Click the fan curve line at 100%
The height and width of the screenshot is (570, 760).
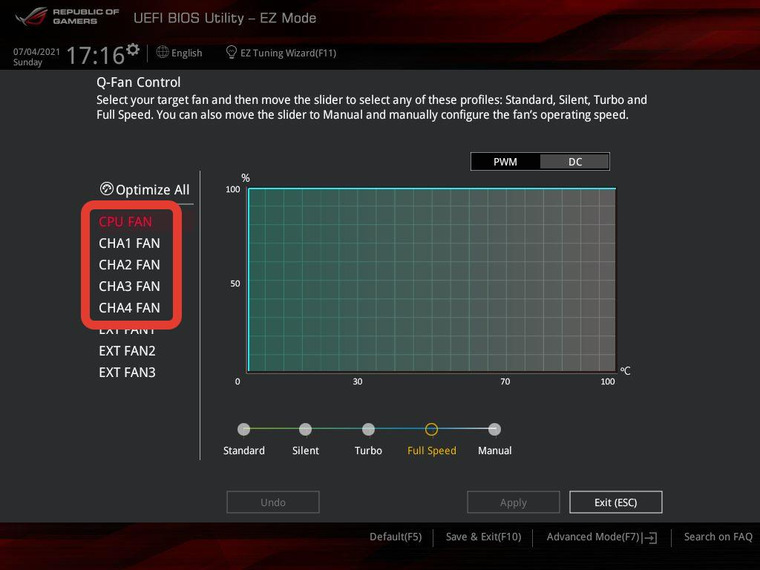click(431, 188)
